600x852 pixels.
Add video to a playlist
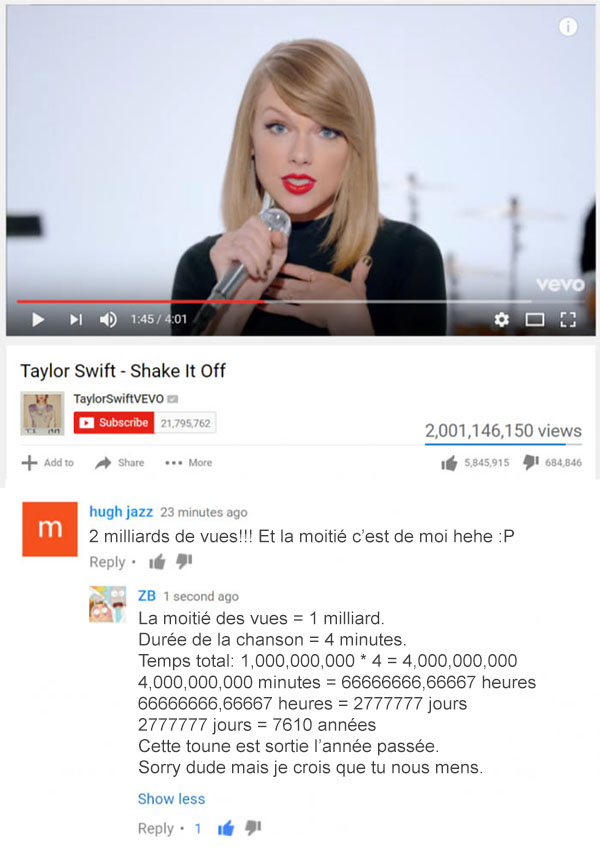coord(47,462)
